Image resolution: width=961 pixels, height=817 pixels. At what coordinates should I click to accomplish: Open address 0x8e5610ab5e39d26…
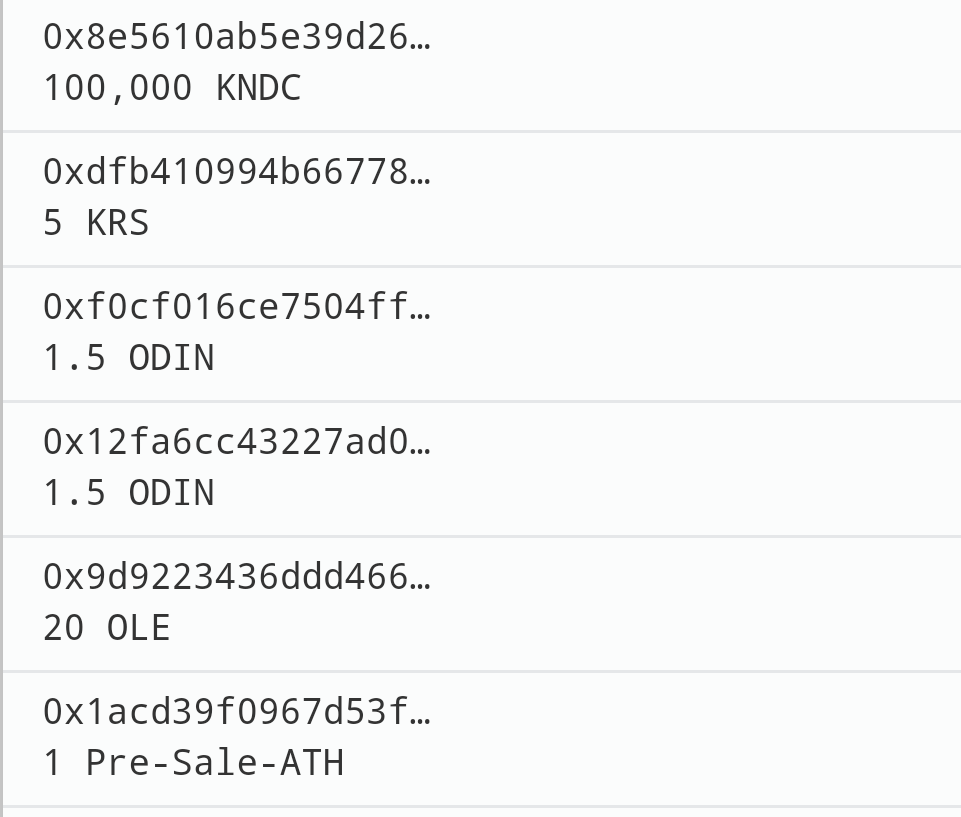(237, 37)
